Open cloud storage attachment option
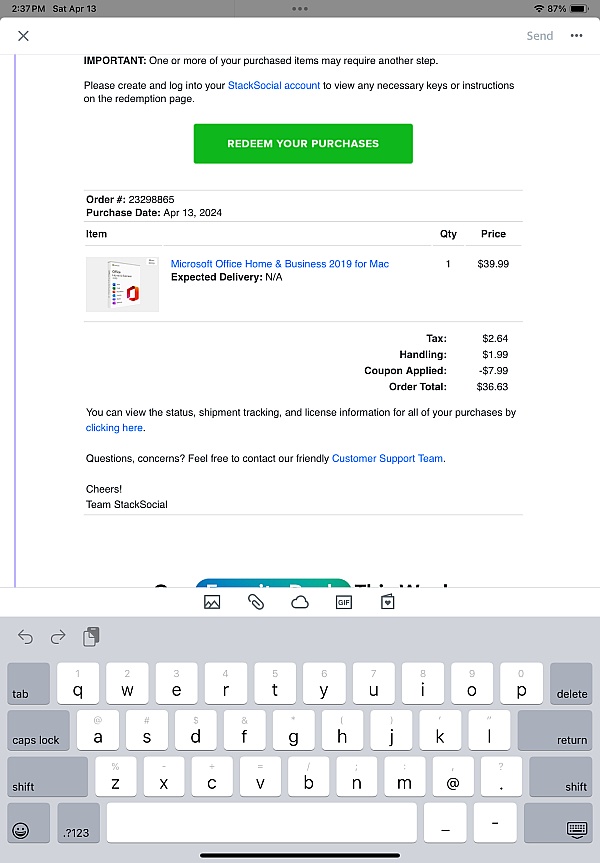 tap(299, 602)
